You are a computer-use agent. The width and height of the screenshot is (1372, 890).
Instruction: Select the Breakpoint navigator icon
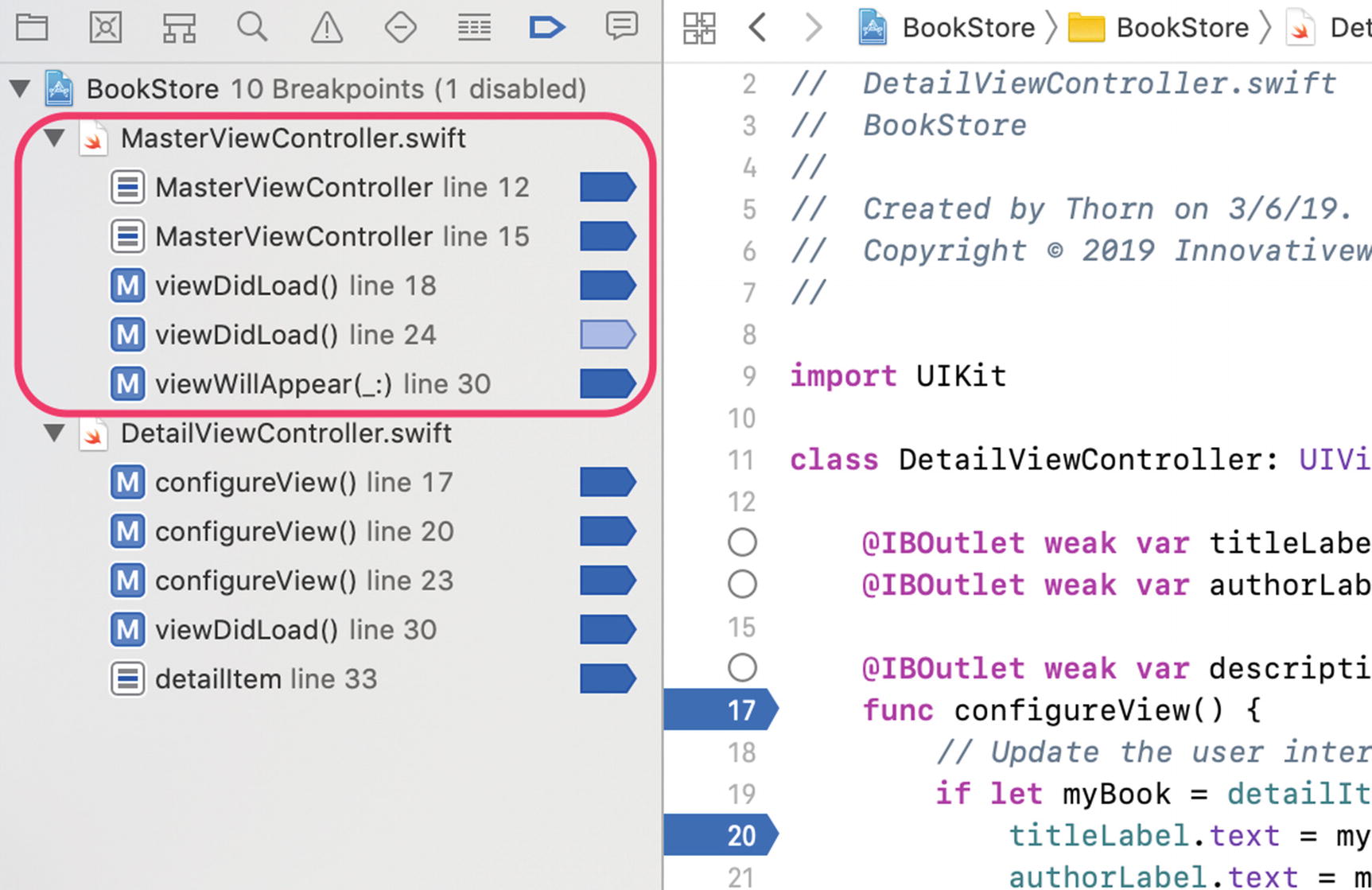pyautogui.click(x=547, y=27)
